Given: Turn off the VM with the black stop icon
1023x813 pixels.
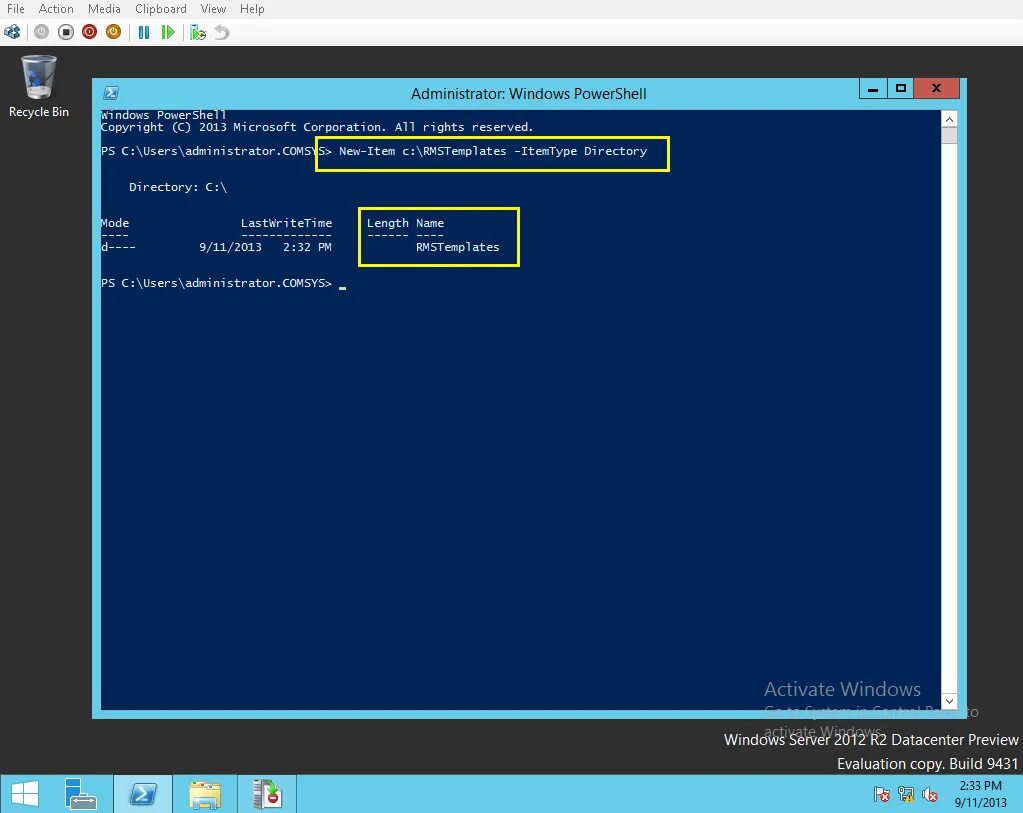Looking at the screenshot, I should coord(65,32).
